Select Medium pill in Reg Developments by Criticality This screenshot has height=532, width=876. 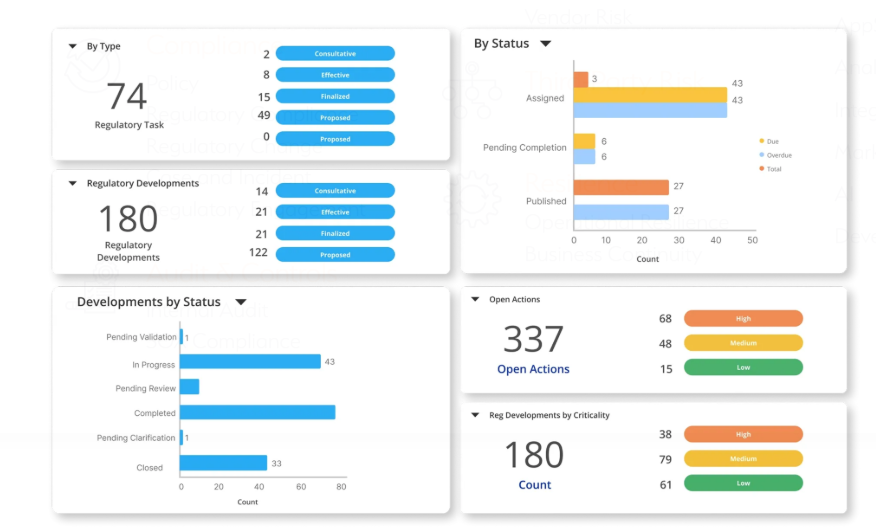743,459
